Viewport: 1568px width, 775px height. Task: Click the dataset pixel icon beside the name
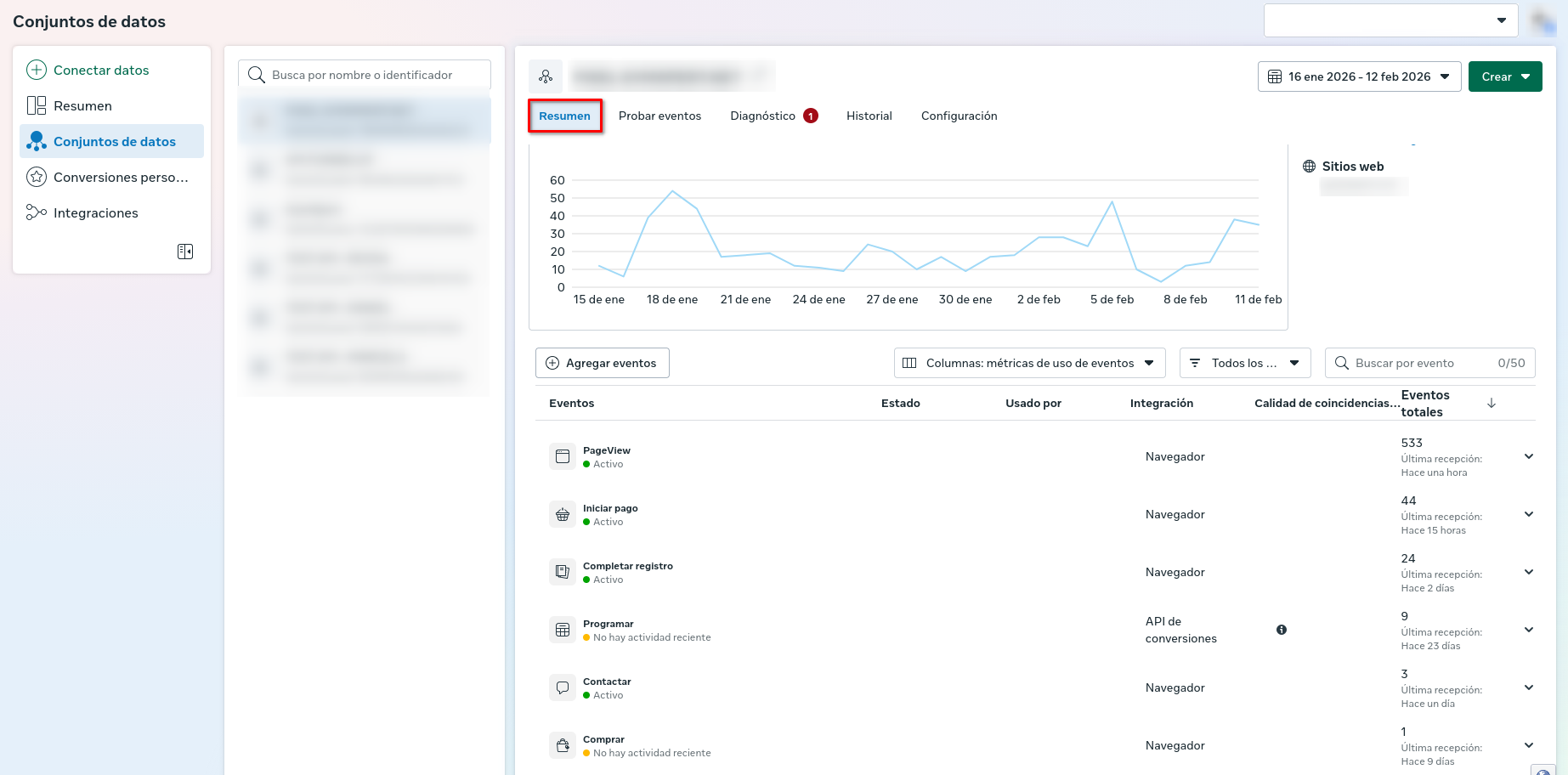[x=546, y=76]
